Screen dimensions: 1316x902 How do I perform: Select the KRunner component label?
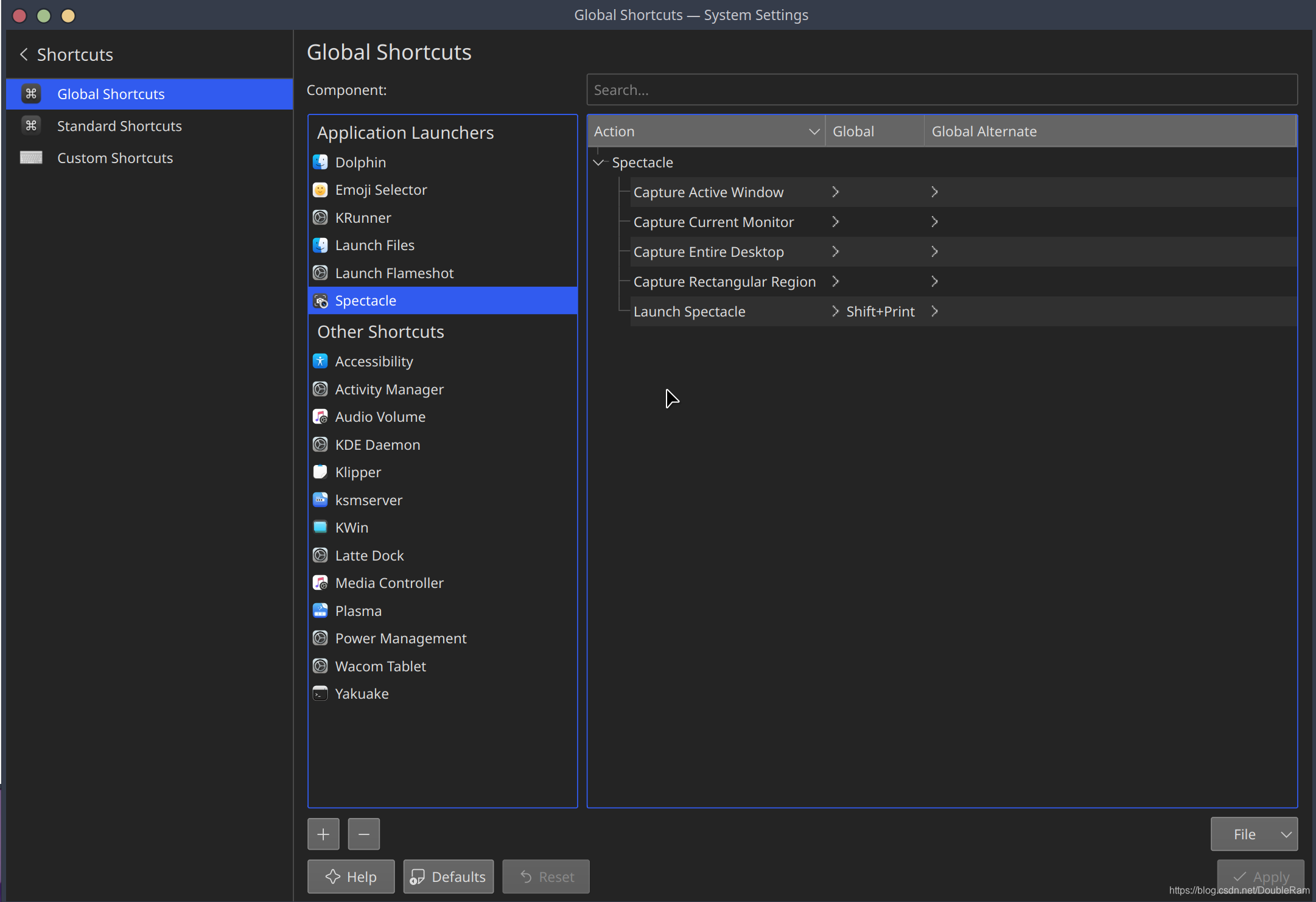click(x=363, y=217)
